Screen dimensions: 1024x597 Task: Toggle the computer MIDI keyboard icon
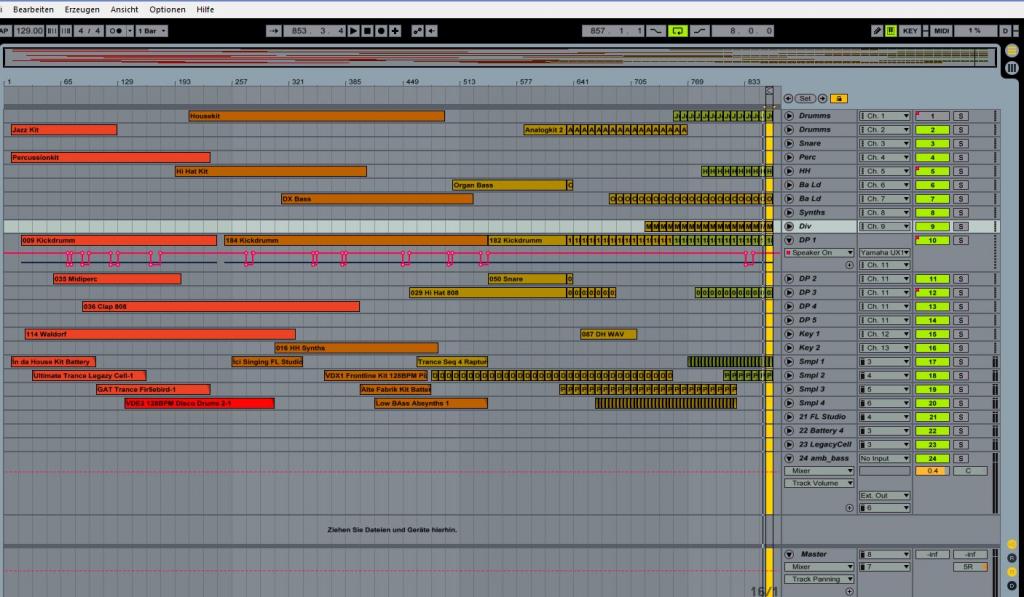coord(891,31)
